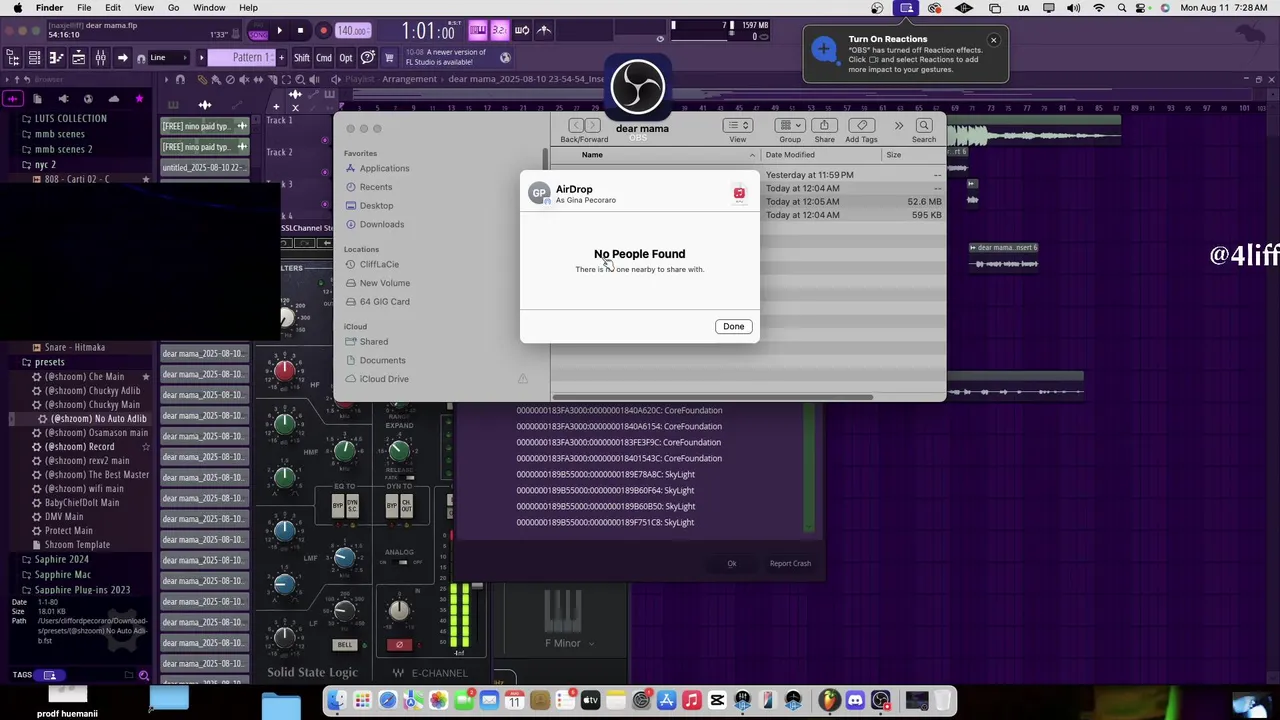Select Desktop in the Finder sidebar
The image size is (1280, 720).
point(376,205)
